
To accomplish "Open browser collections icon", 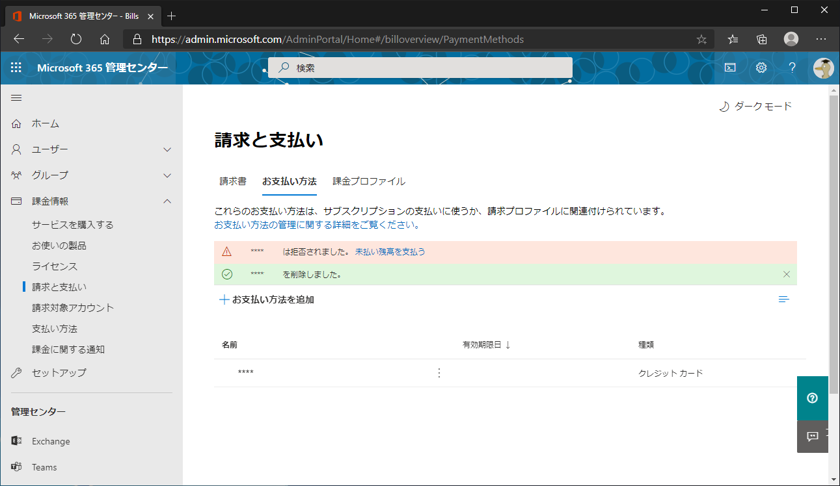I will coord(761,39).
